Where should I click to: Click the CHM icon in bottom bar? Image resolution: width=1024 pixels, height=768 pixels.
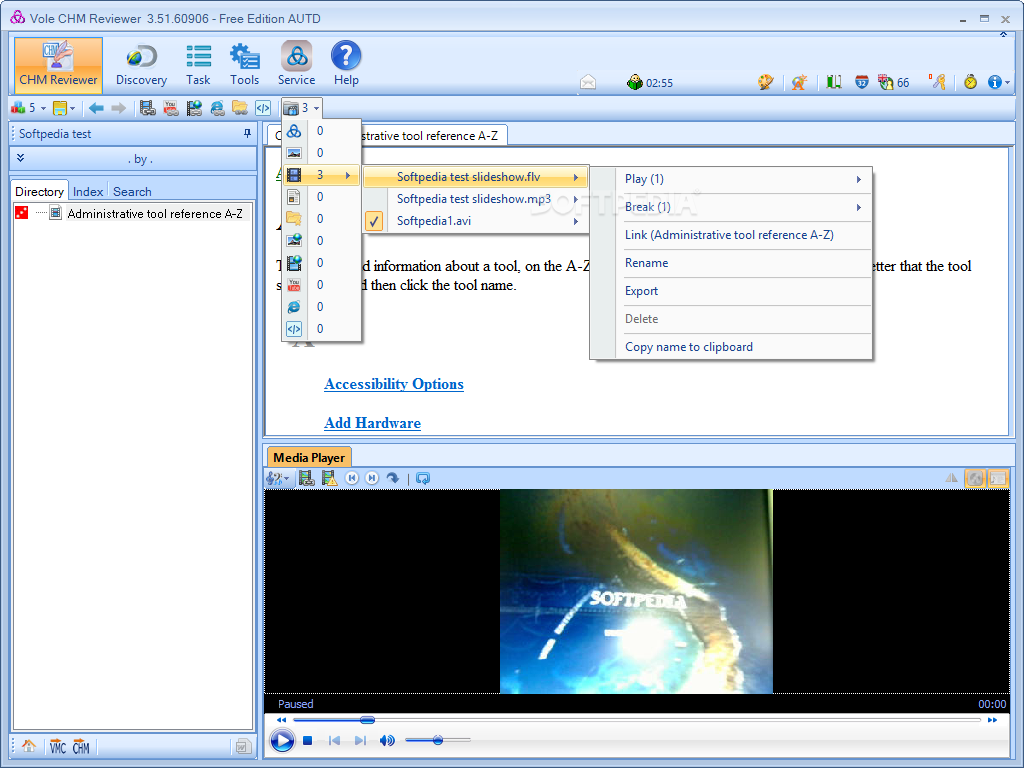[x=81, y=746]
